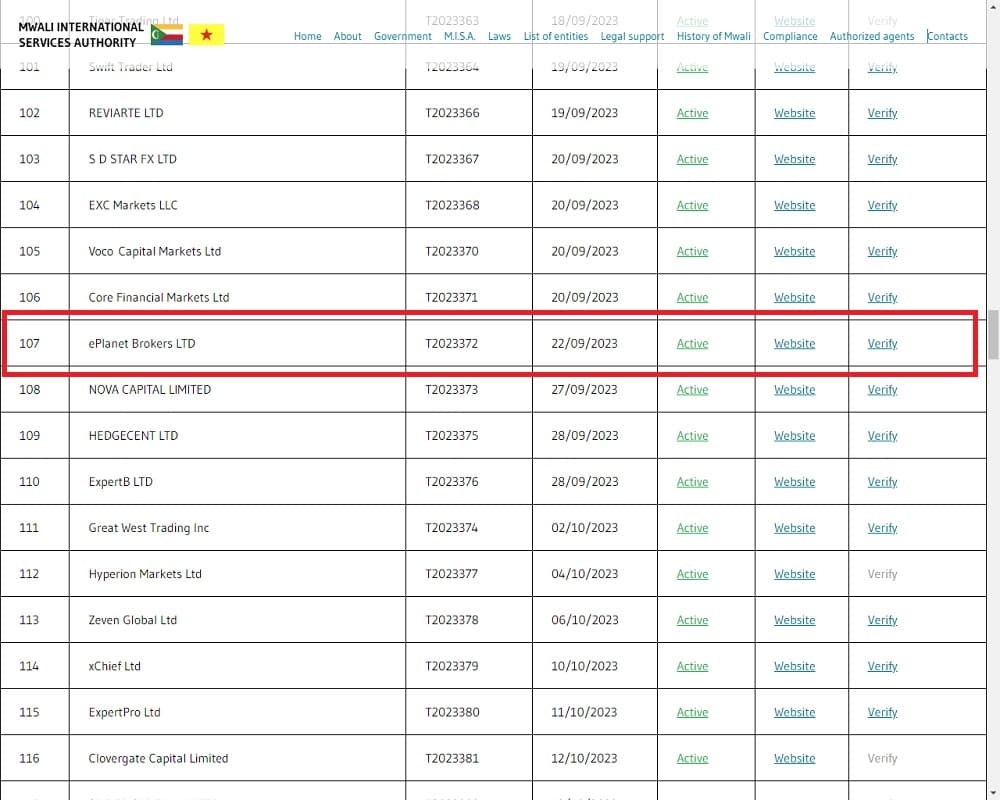Open the Contacts menu item
Image resolution: width=1000 pixels, height=800 pixels.
coord(947,36)
